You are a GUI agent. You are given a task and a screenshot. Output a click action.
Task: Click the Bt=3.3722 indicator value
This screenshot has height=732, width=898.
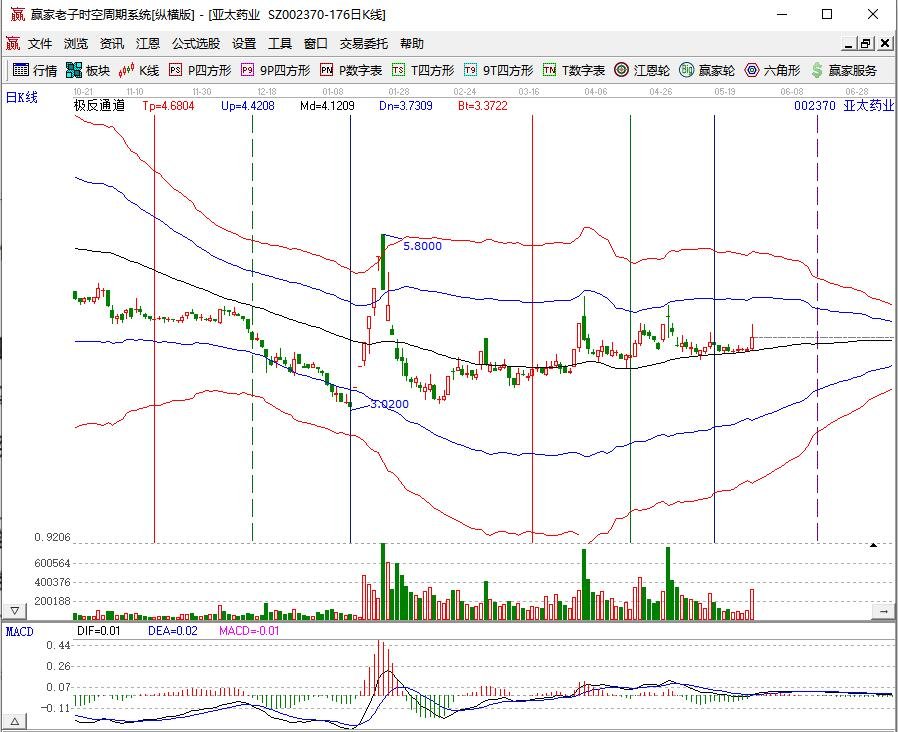pyautogui.click(x=483, y=106)
